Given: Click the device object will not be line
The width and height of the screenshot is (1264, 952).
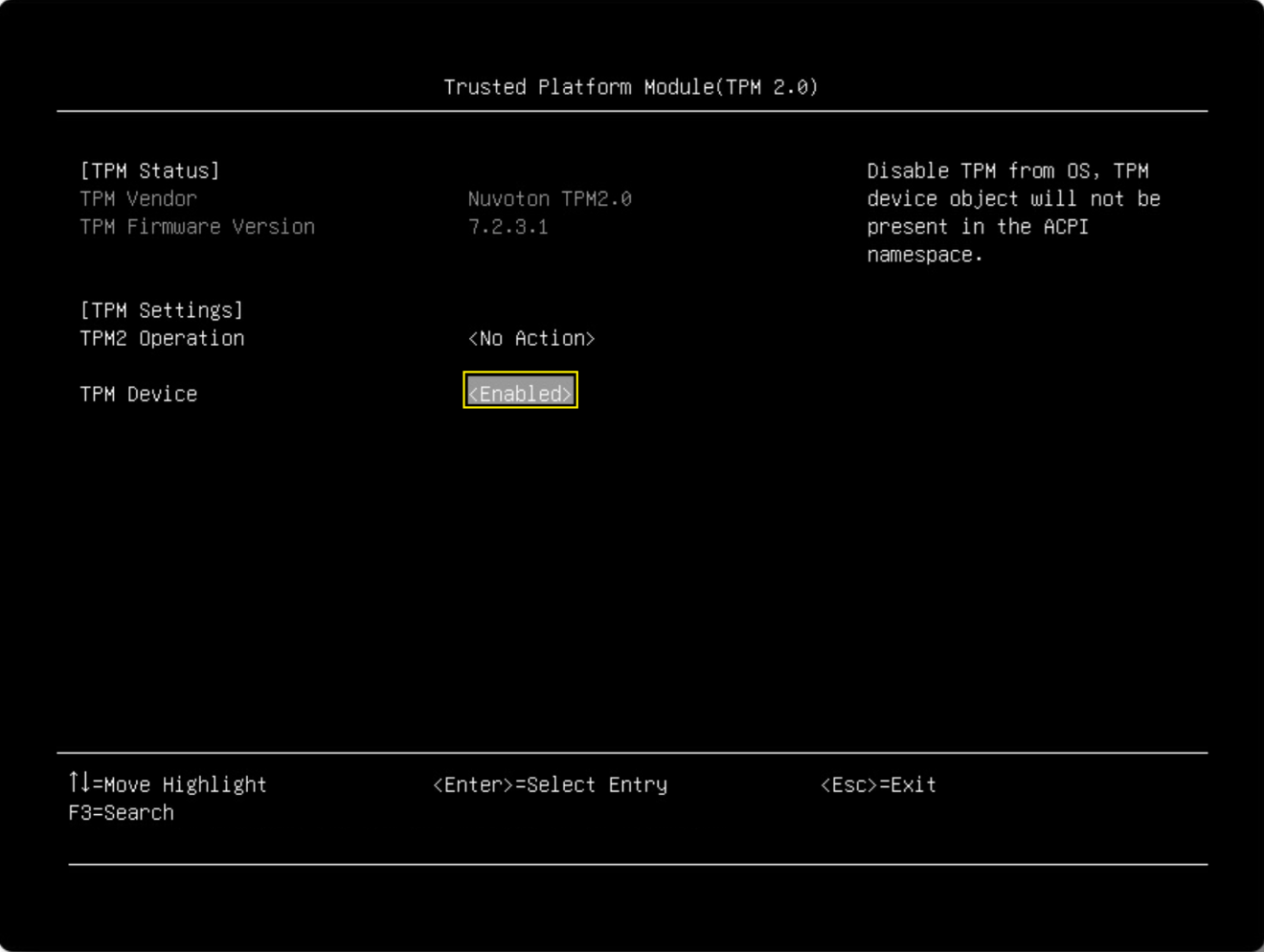Looking at the screenshot, I should click(1013, 198).
